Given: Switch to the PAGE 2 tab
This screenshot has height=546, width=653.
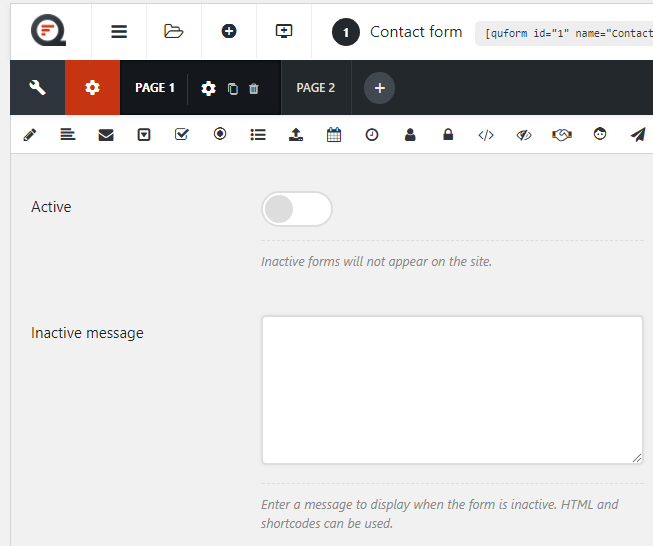Looking at the screenshot, I should (x=316, y=88).
